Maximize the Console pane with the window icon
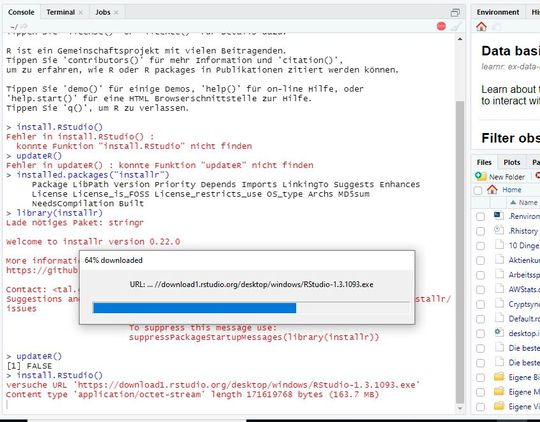The image size is (540, 422). point(455,13)
